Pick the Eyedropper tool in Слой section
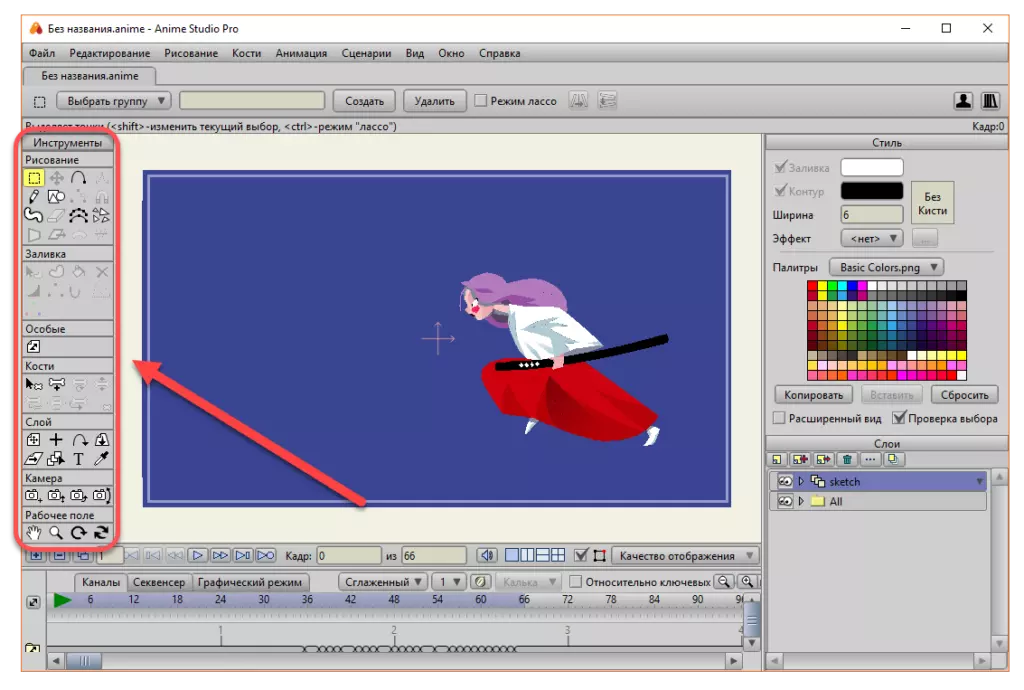The width and height of the screenshot is (1024, 690). point(101,459)
